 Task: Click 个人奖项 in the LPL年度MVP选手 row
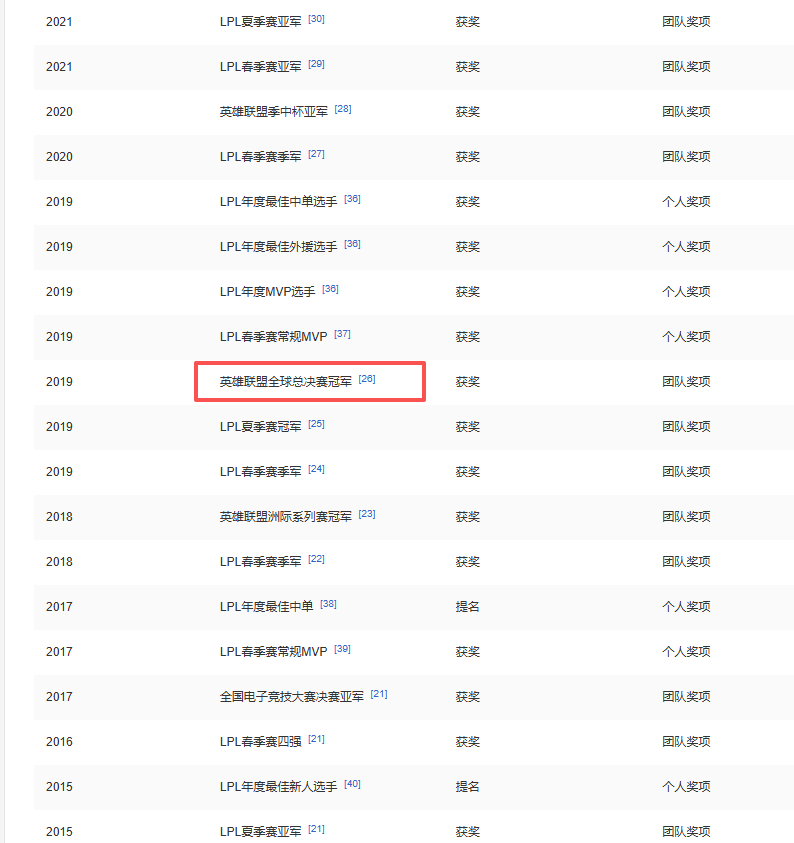click(x=686, y=292)
